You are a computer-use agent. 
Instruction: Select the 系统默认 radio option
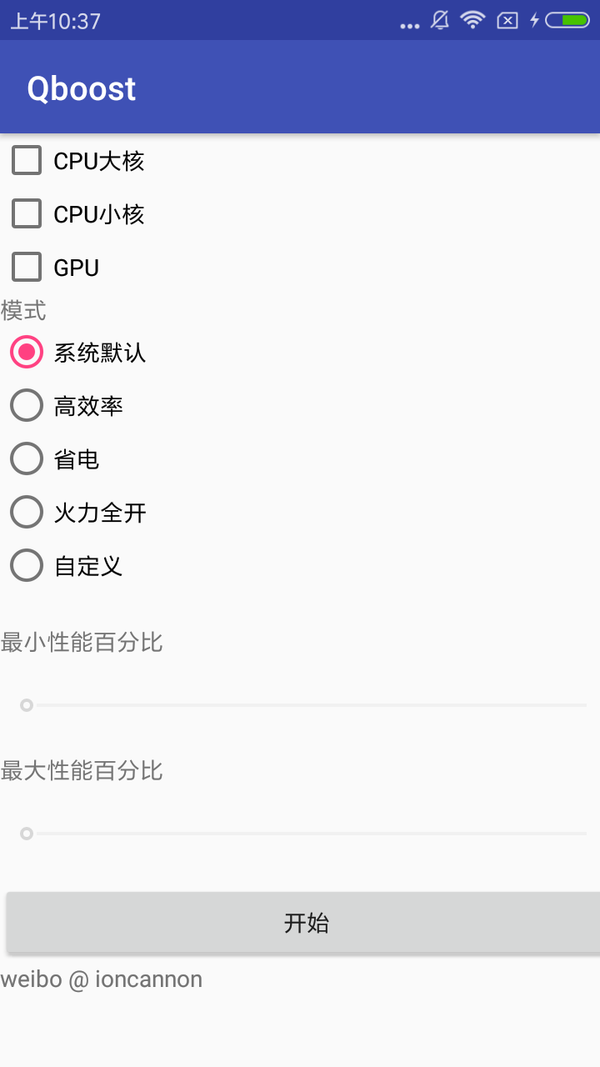click(27, 352)
